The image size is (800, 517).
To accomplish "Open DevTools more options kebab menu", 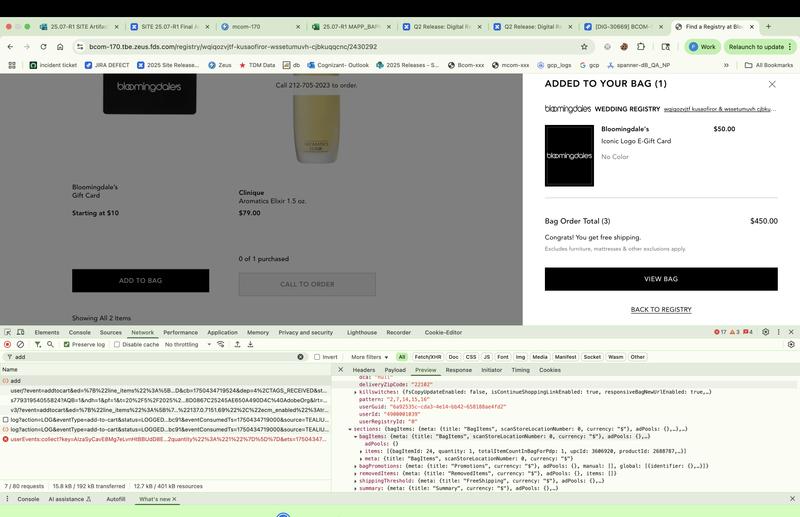I will (x=779, y=332).
